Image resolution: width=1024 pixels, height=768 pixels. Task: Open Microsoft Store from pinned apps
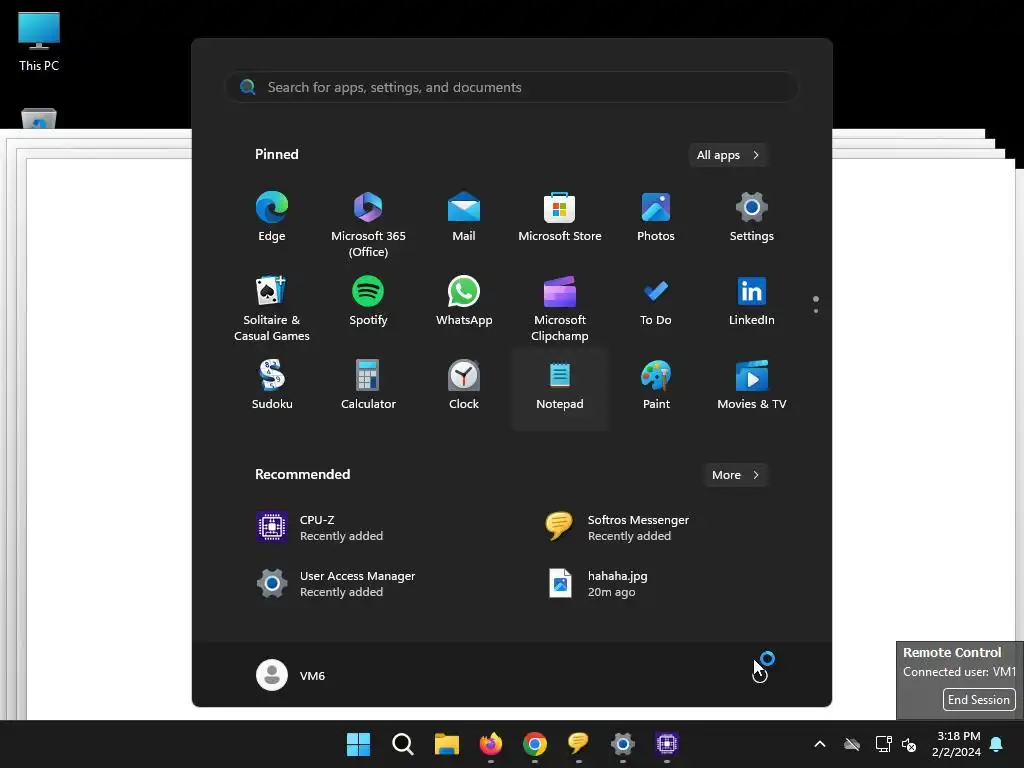560,217
